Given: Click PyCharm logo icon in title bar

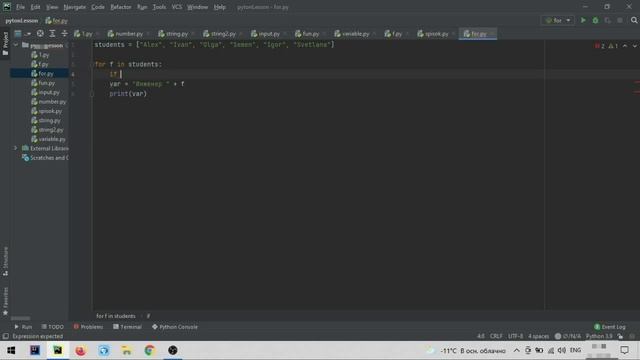Looking at the screenshot, I should tap(7, 7).
